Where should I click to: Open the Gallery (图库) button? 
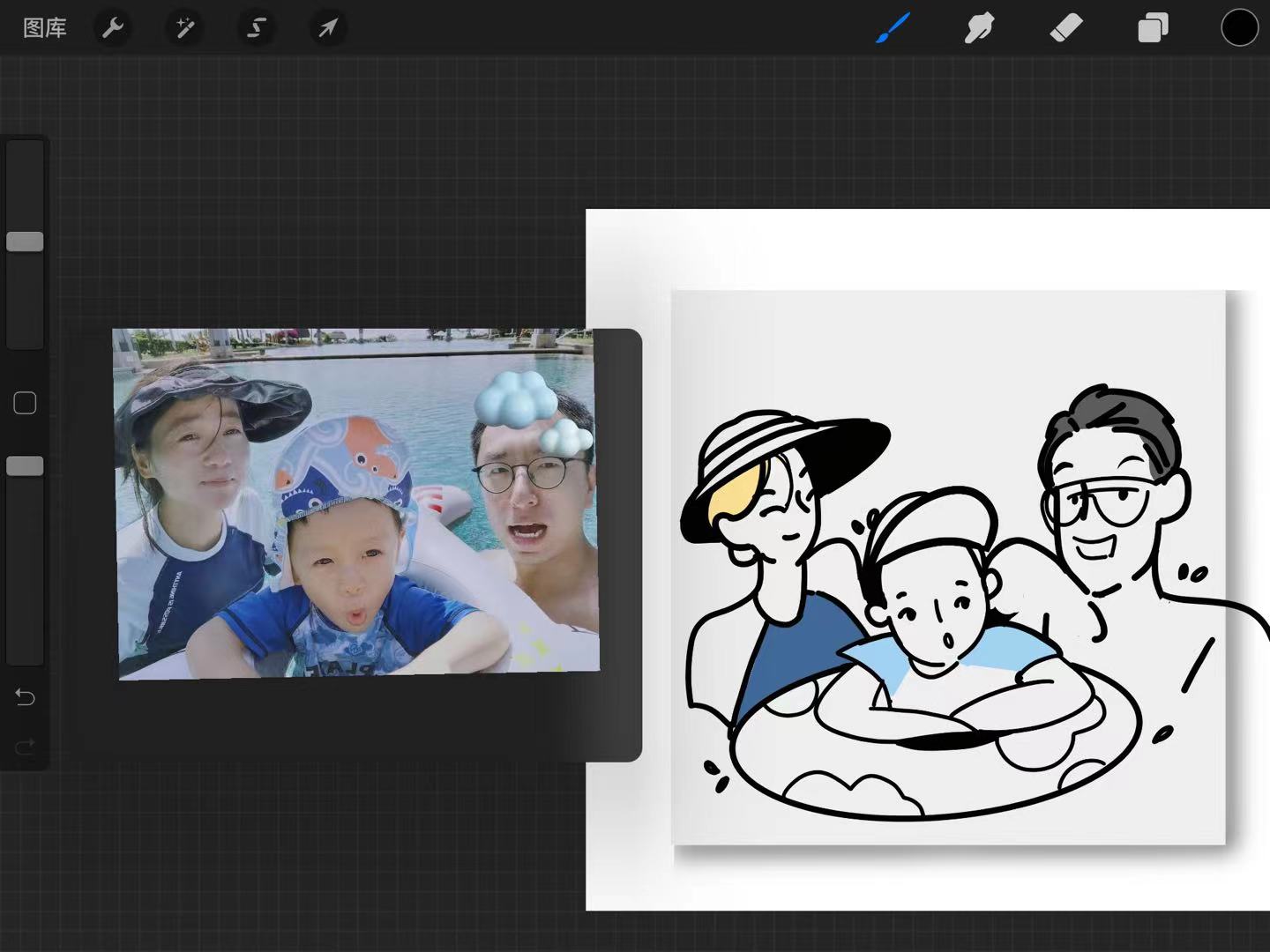pyautogui.click(x=44, y=28)
